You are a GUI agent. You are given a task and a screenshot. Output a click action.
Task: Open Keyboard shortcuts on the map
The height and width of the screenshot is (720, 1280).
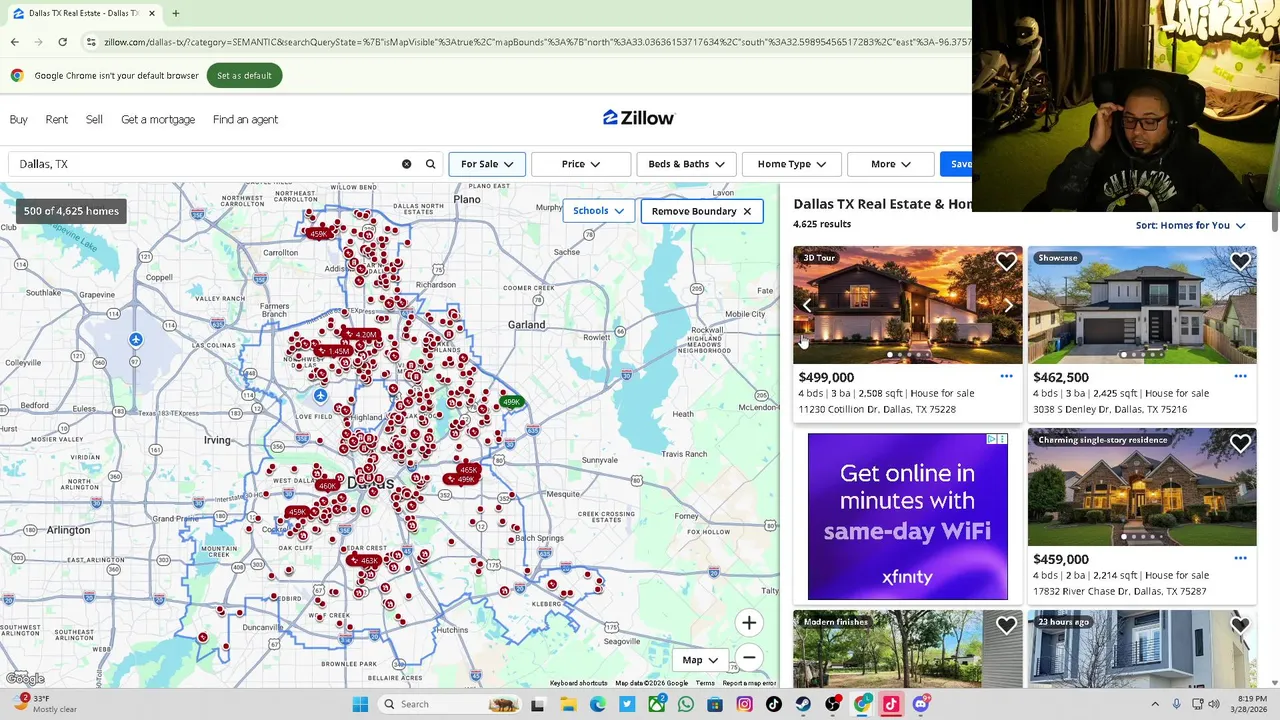tap(578, 683)
